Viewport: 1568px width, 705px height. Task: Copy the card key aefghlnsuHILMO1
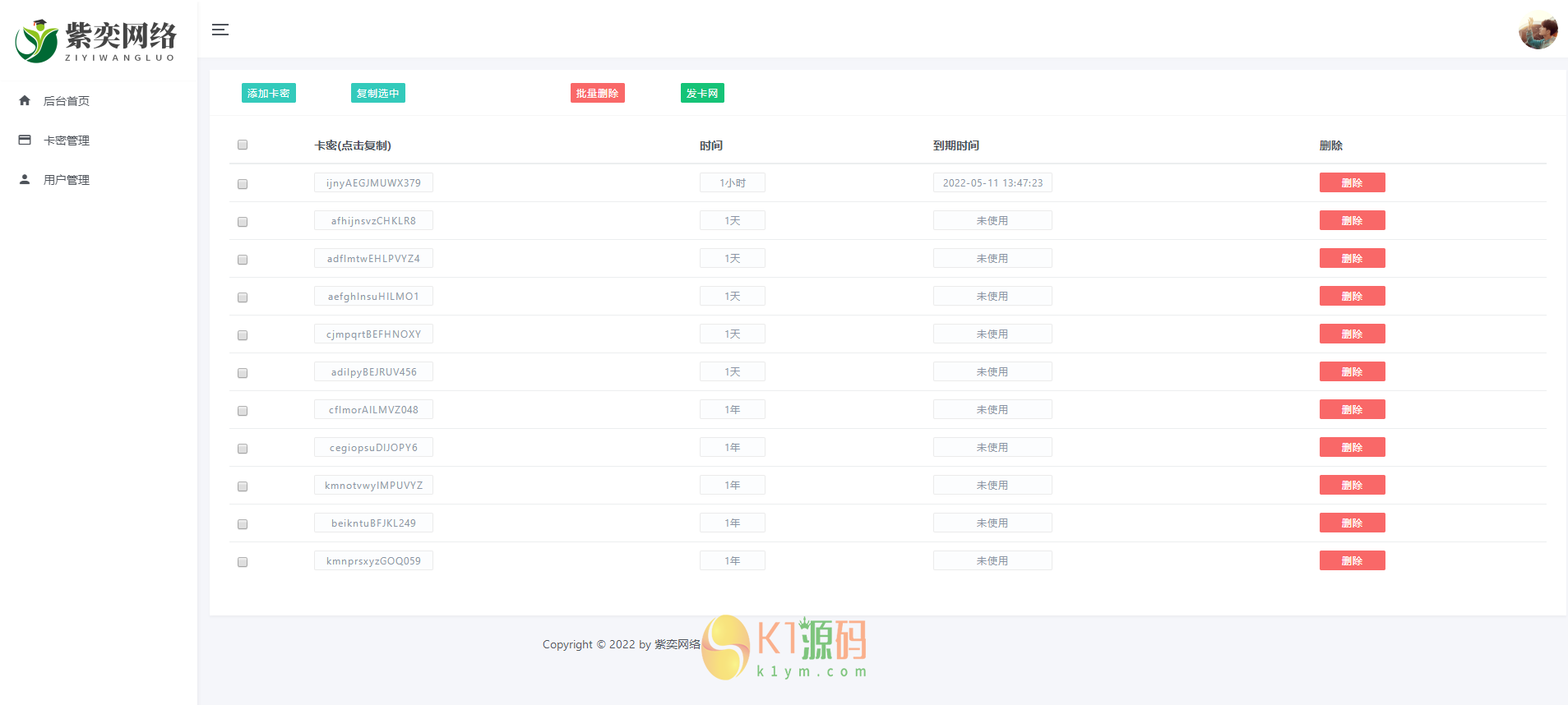point(373,296)
